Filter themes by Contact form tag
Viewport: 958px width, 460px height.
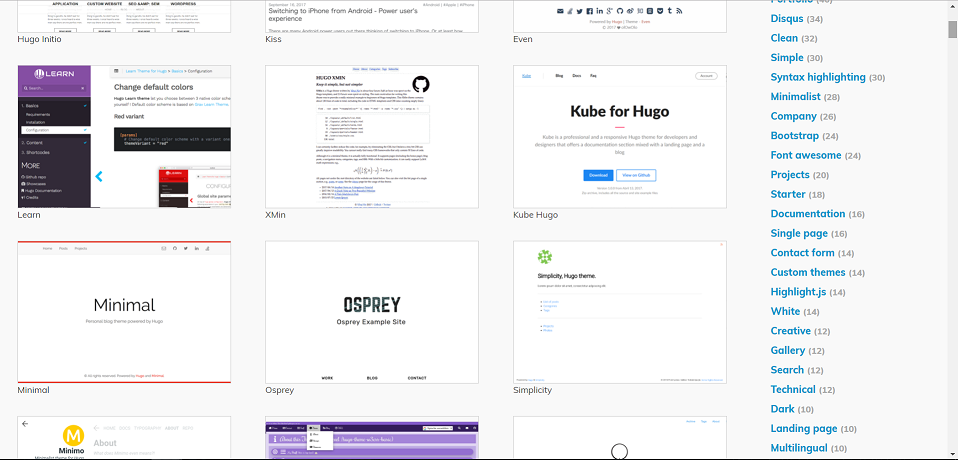tap(802, 253)
